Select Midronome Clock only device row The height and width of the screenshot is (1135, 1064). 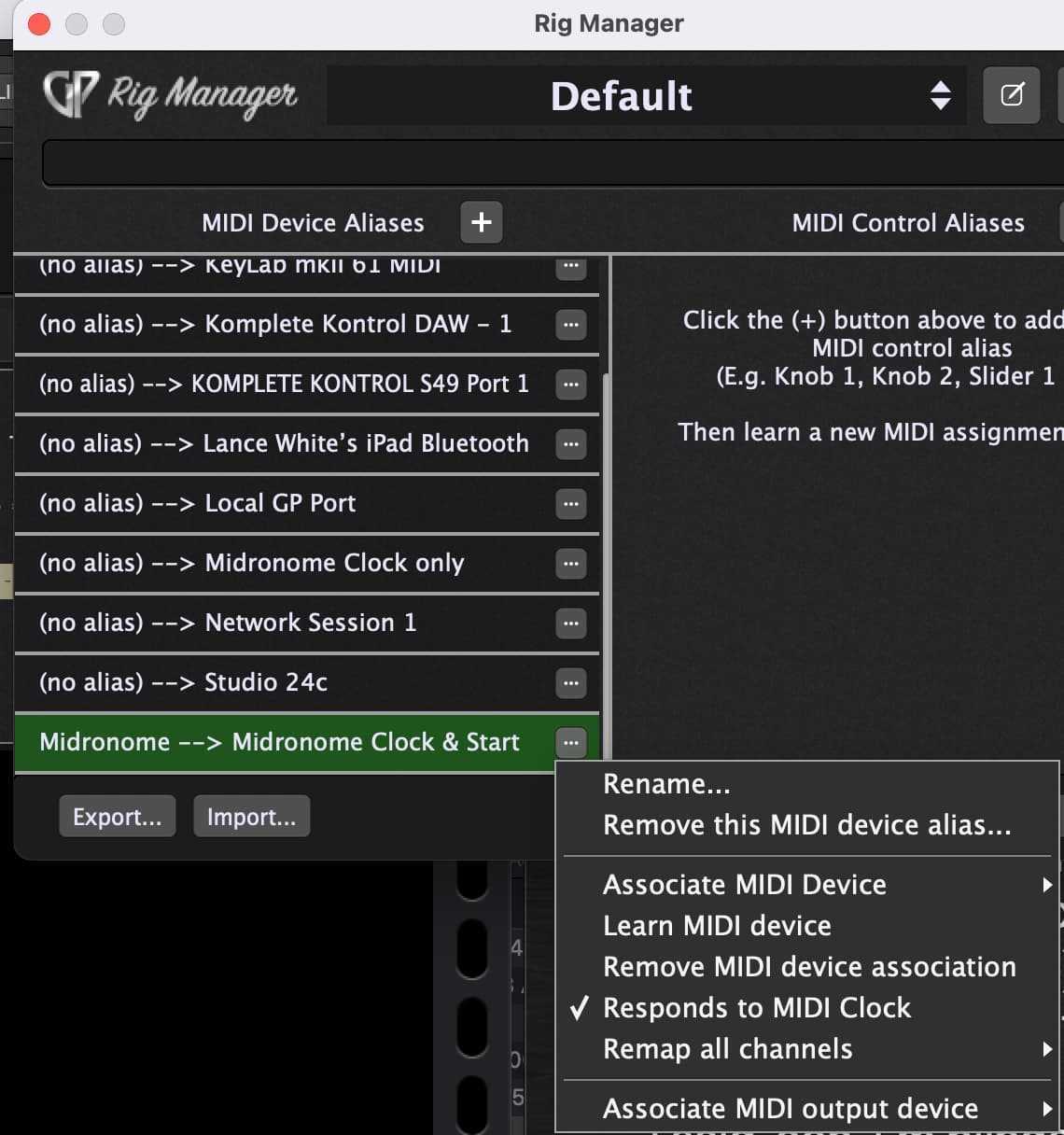307,564
